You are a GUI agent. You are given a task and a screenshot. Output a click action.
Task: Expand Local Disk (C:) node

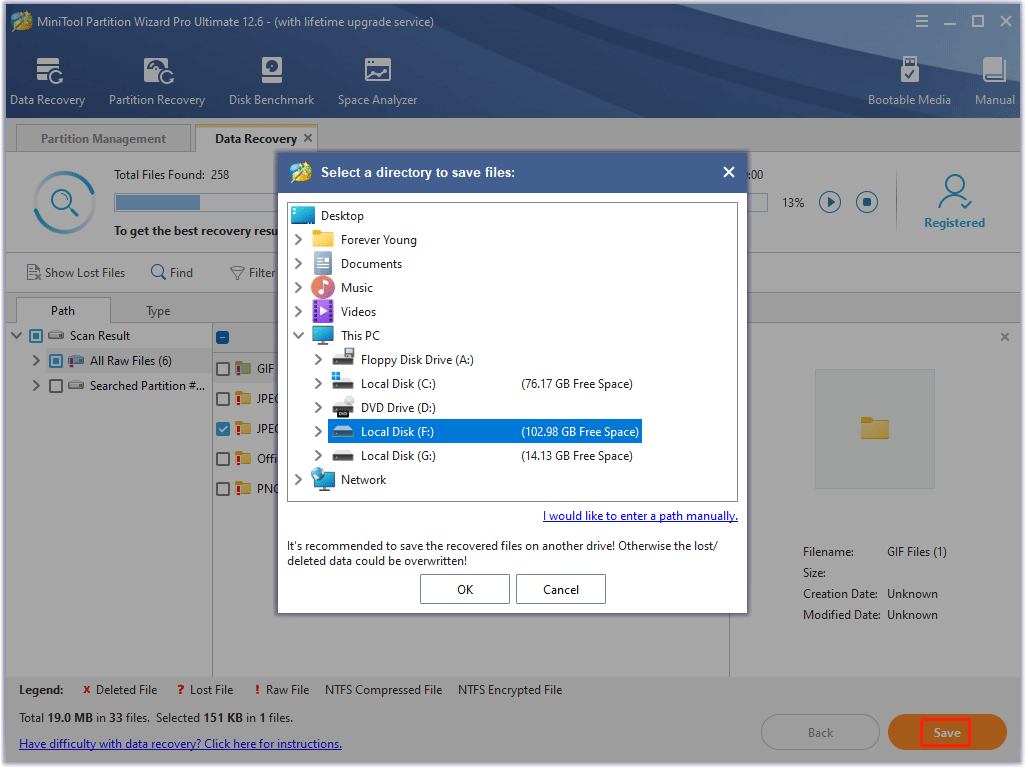(x=318, y=384)
